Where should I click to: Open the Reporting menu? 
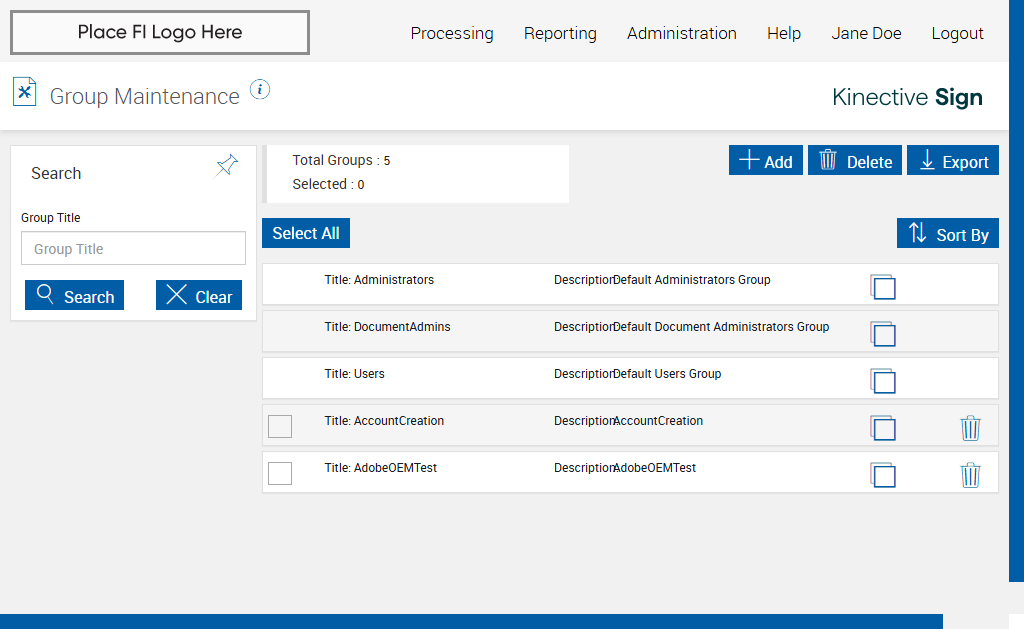[560, 33]
